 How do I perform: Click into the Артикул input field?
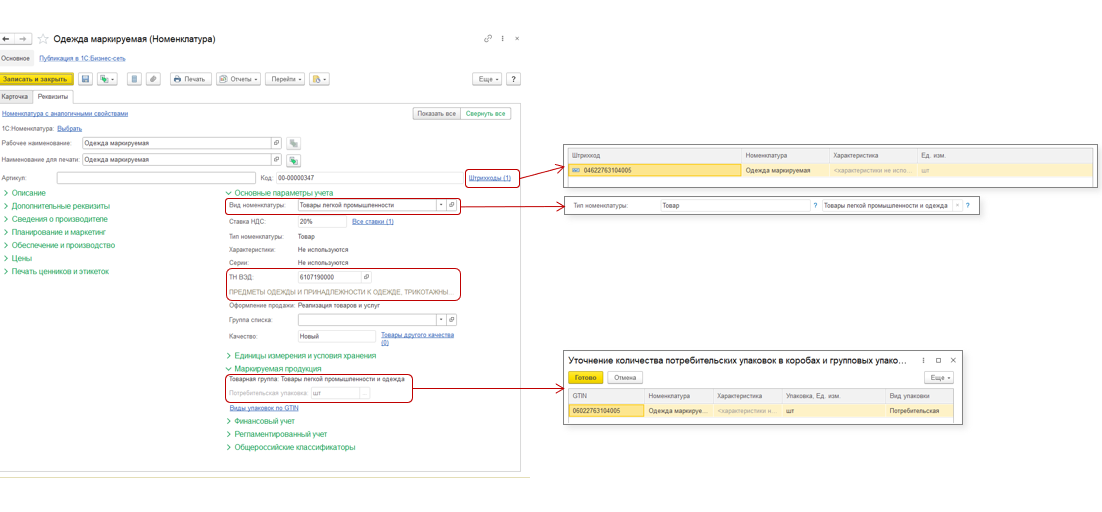[x=150, y=178]
